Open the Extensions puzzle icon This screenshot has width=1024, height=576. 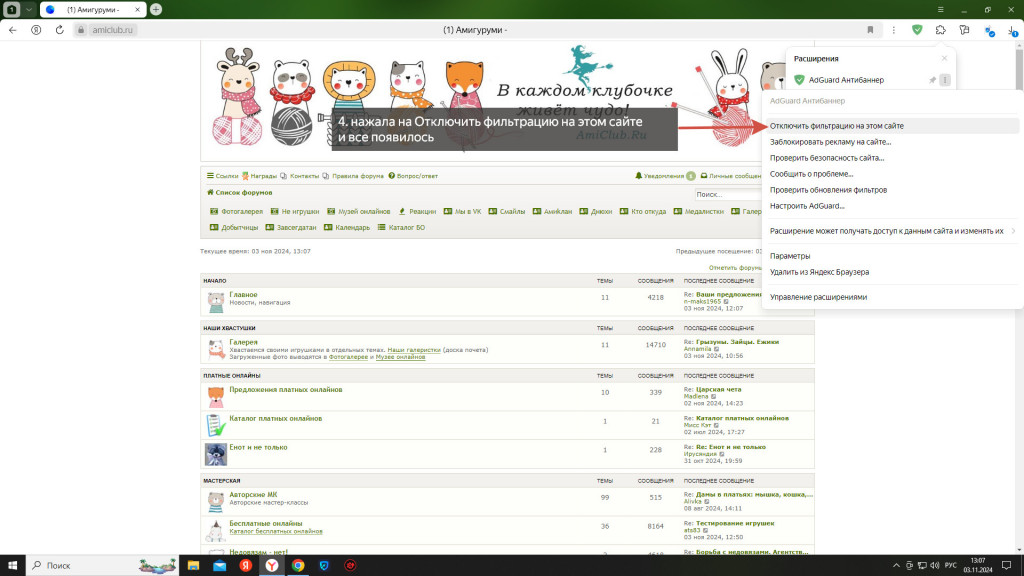(x=940, y=30)
